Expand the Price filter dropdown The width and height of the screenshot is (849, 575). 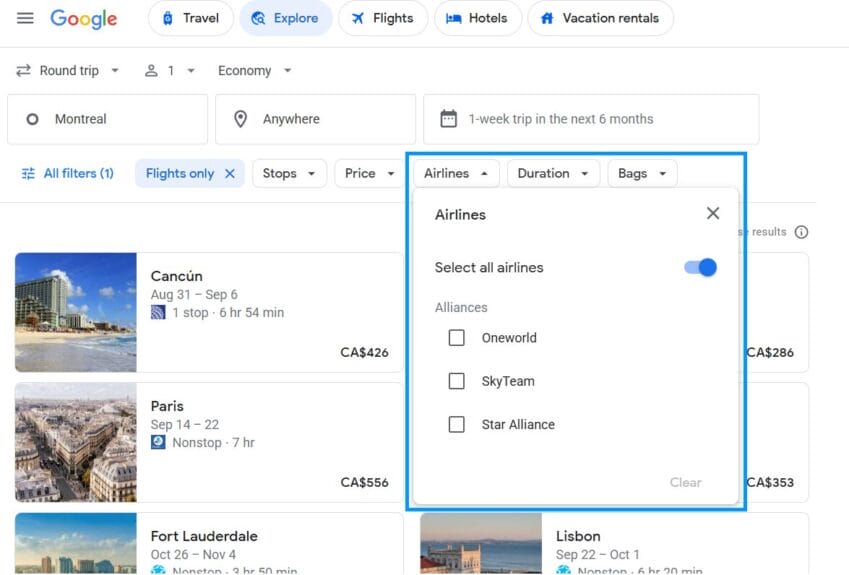click(370, 174)
